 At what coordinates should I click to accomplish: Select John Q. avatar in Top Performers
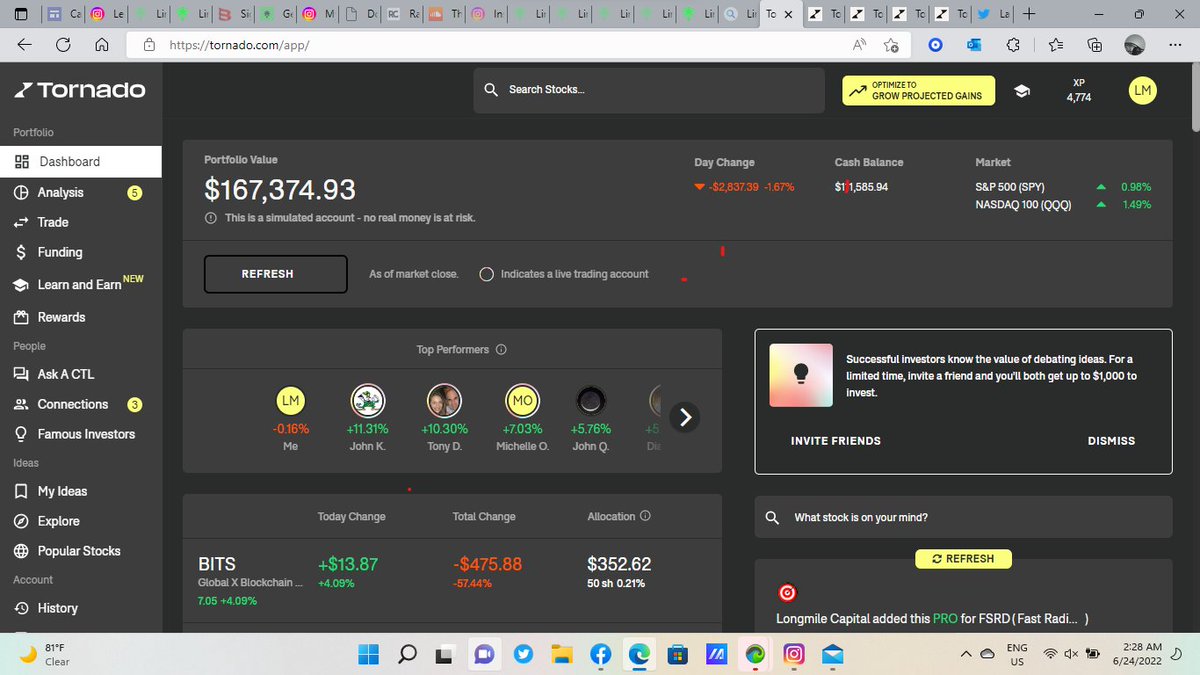[x=590, y=401]
